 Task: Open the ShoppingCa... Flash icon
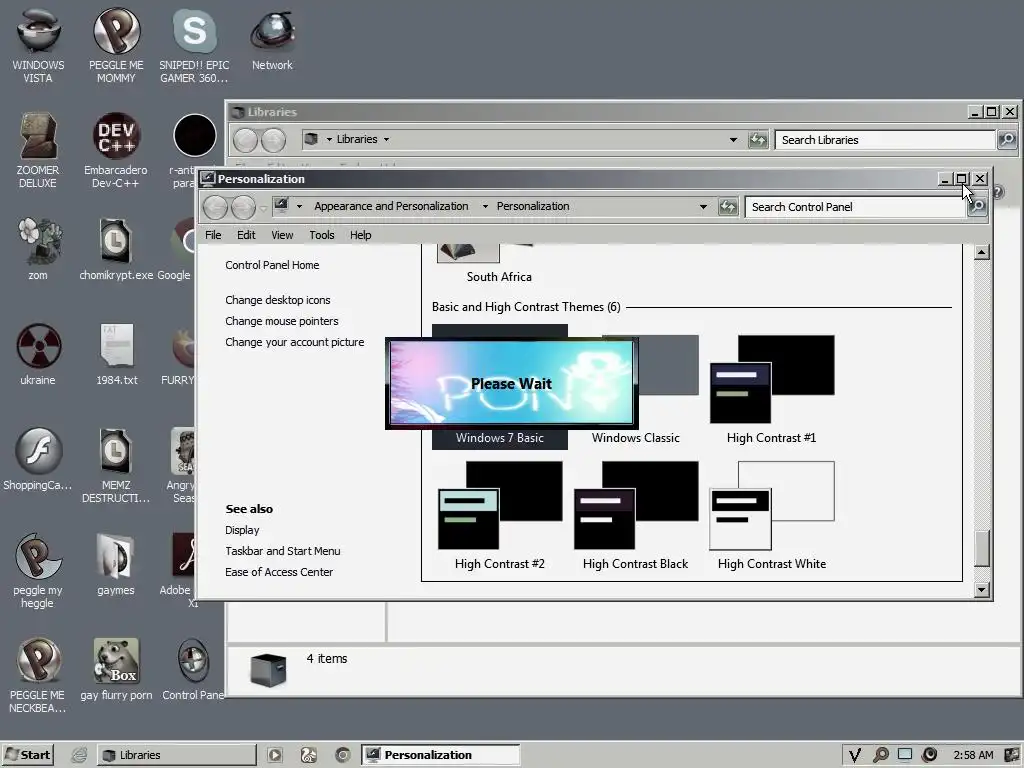pyautogui.click(x=38, y=459)
